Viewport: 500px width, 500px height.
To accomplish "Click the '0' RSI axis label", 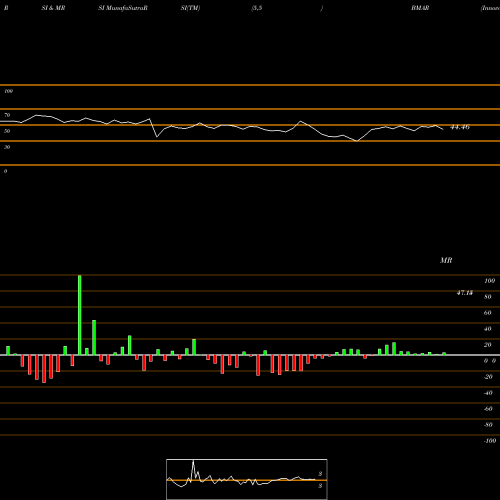I will click(x=5, y=171).
